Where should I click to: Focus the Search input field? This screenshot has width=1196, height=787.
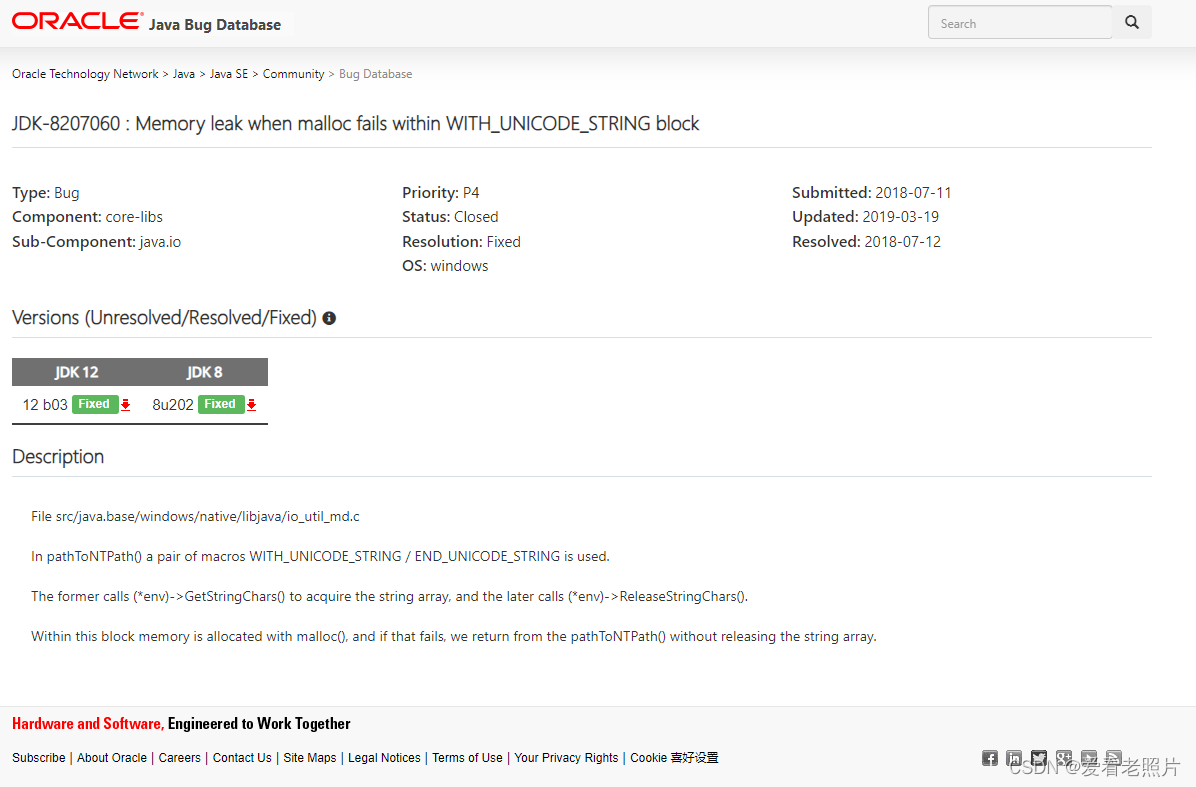pyautogui.click(x=1020, y=23)
